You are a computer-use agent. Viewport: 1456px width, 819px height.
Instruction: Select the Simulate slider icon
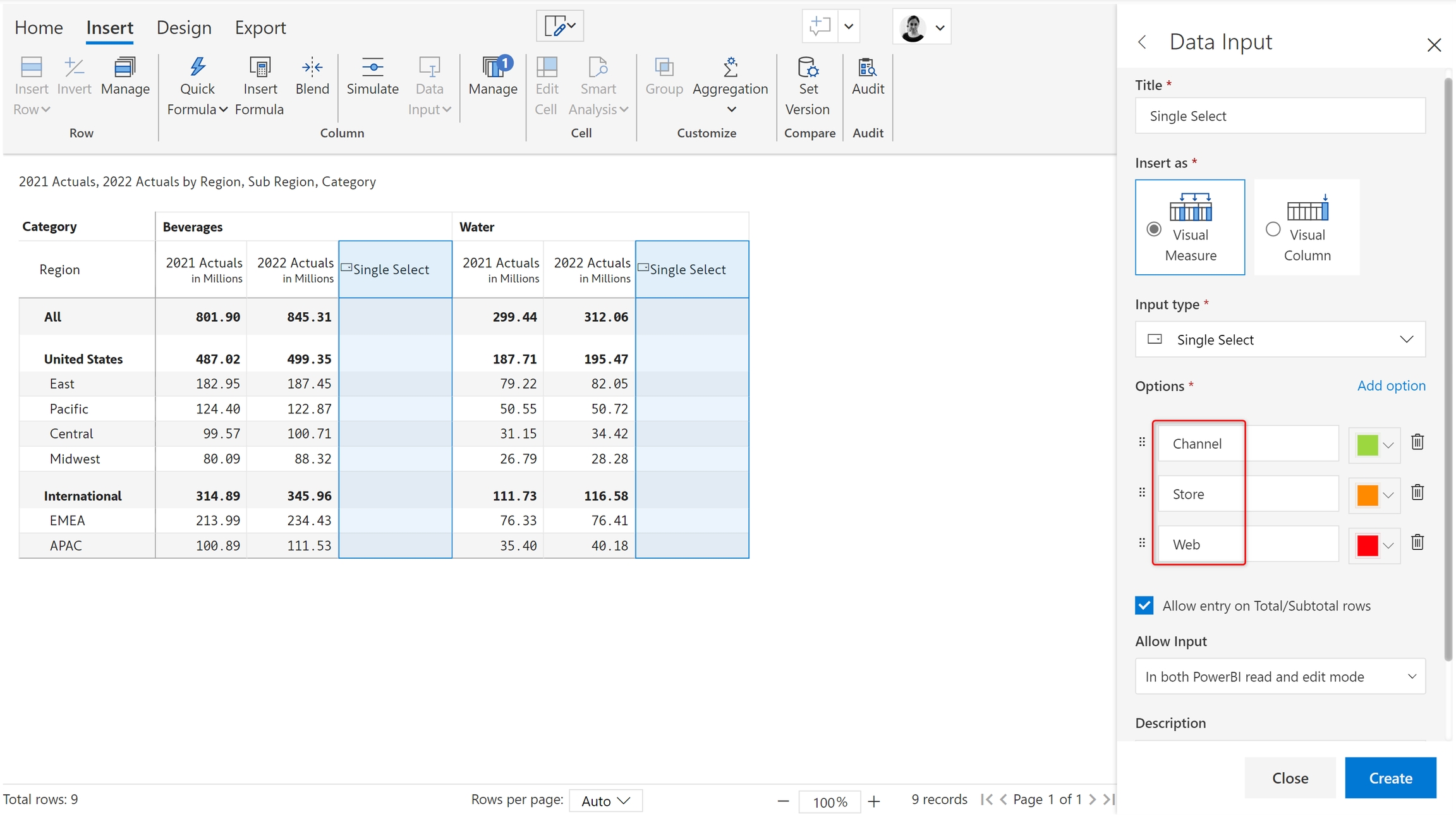click(x=372, y=67)
